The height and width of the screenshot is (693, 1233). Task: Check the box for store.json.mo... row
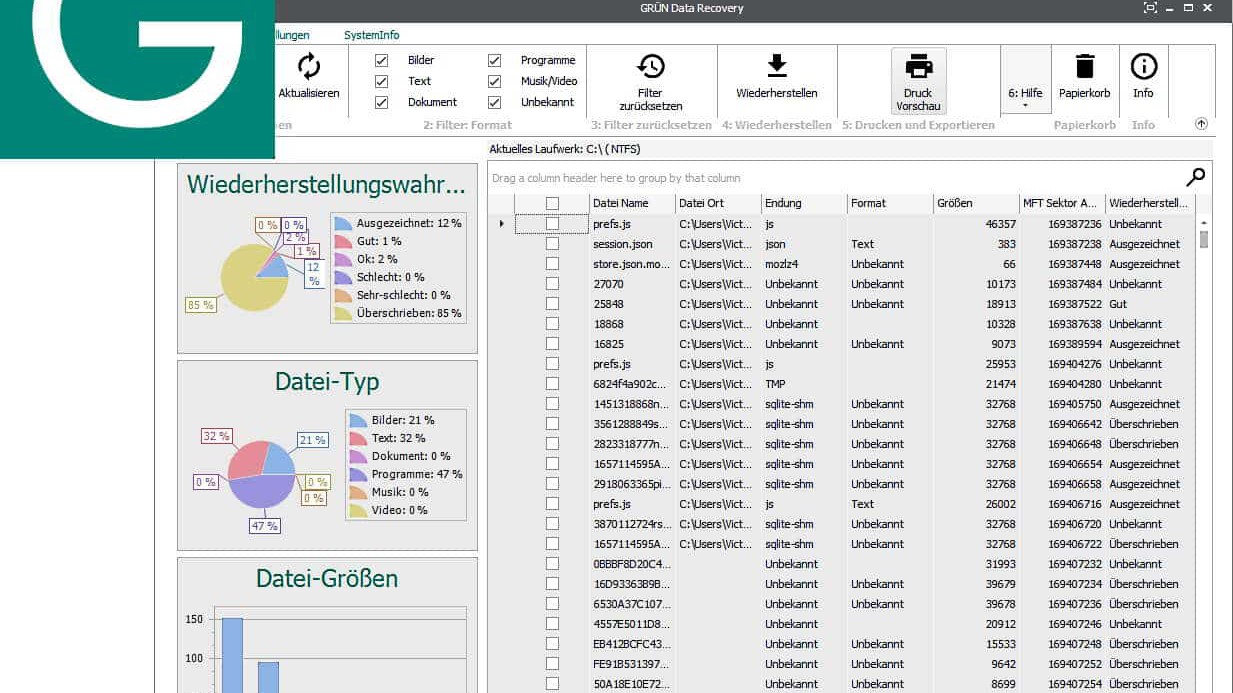click(552, 264)
